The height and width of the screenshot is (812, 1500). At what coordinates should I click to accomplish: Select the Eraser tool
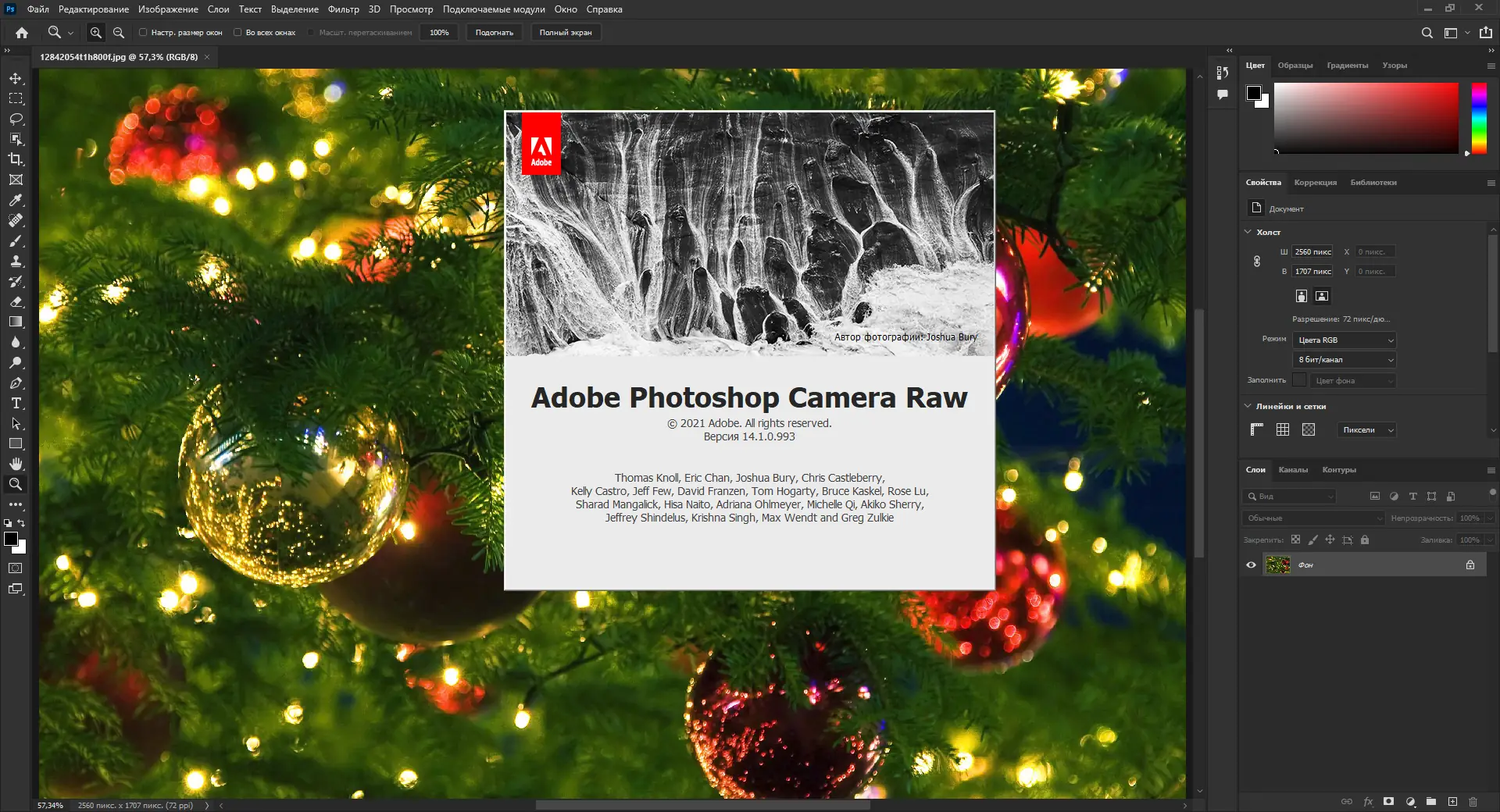pyautogui.click(x=16, y=302)
